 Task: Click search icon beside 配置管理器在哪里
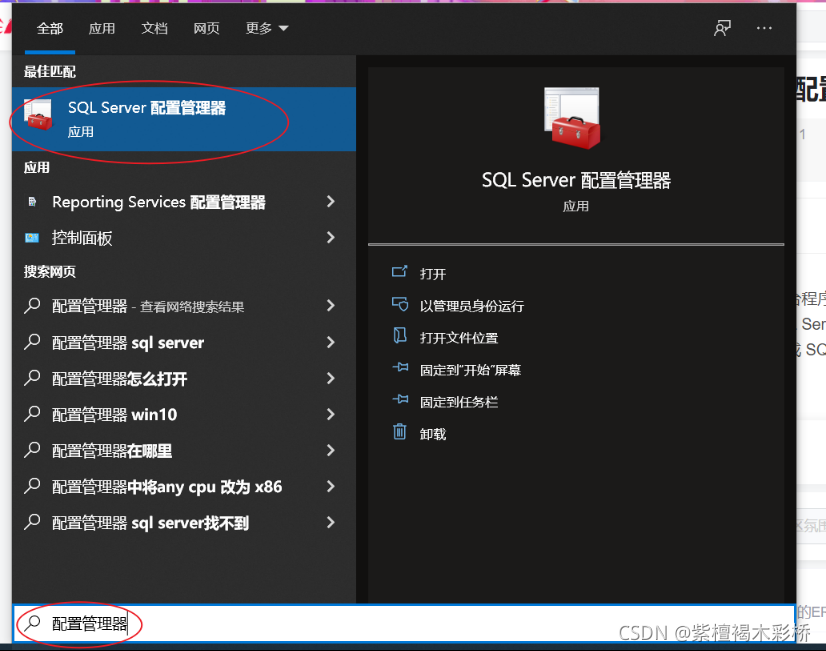point(32,450)
